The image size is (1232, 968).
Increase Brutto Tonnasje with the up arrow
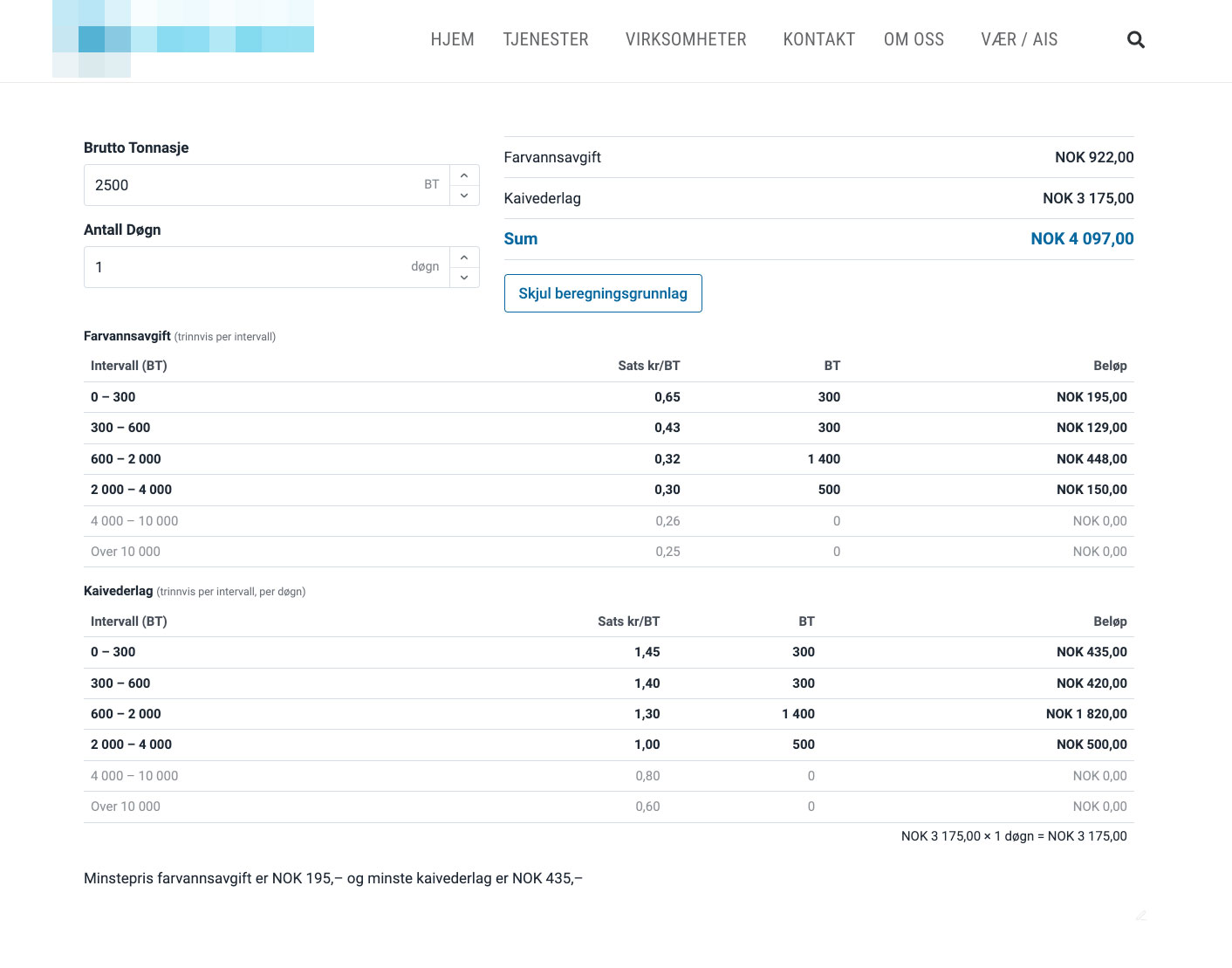pyautogui.click(x=464, y=175)
